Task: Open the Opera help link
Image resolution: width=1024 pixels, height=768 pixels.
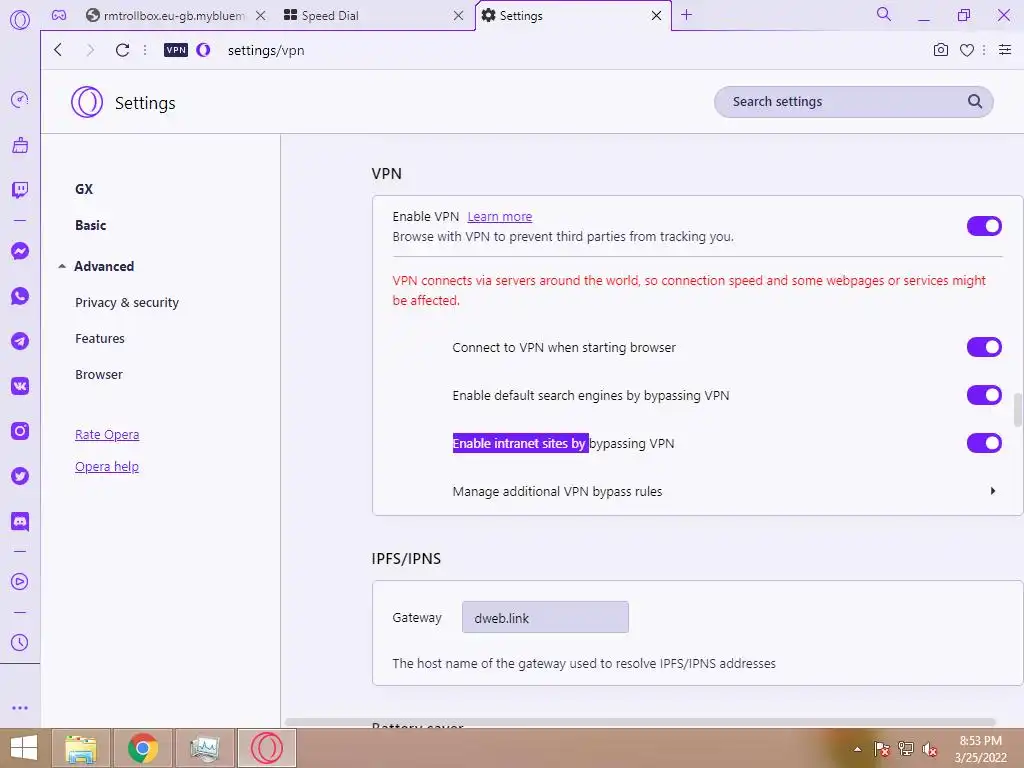Action: click(x=107, y=467)
